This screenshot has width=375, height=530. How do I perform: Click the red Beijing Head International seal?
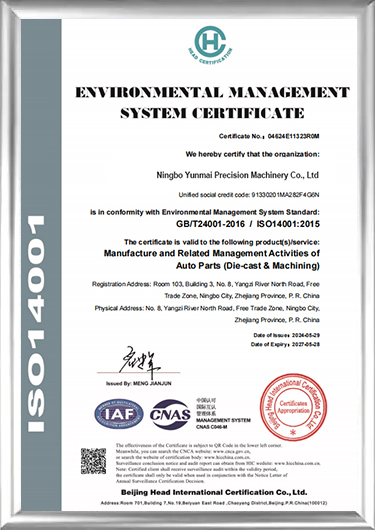(x=293, y=407)
